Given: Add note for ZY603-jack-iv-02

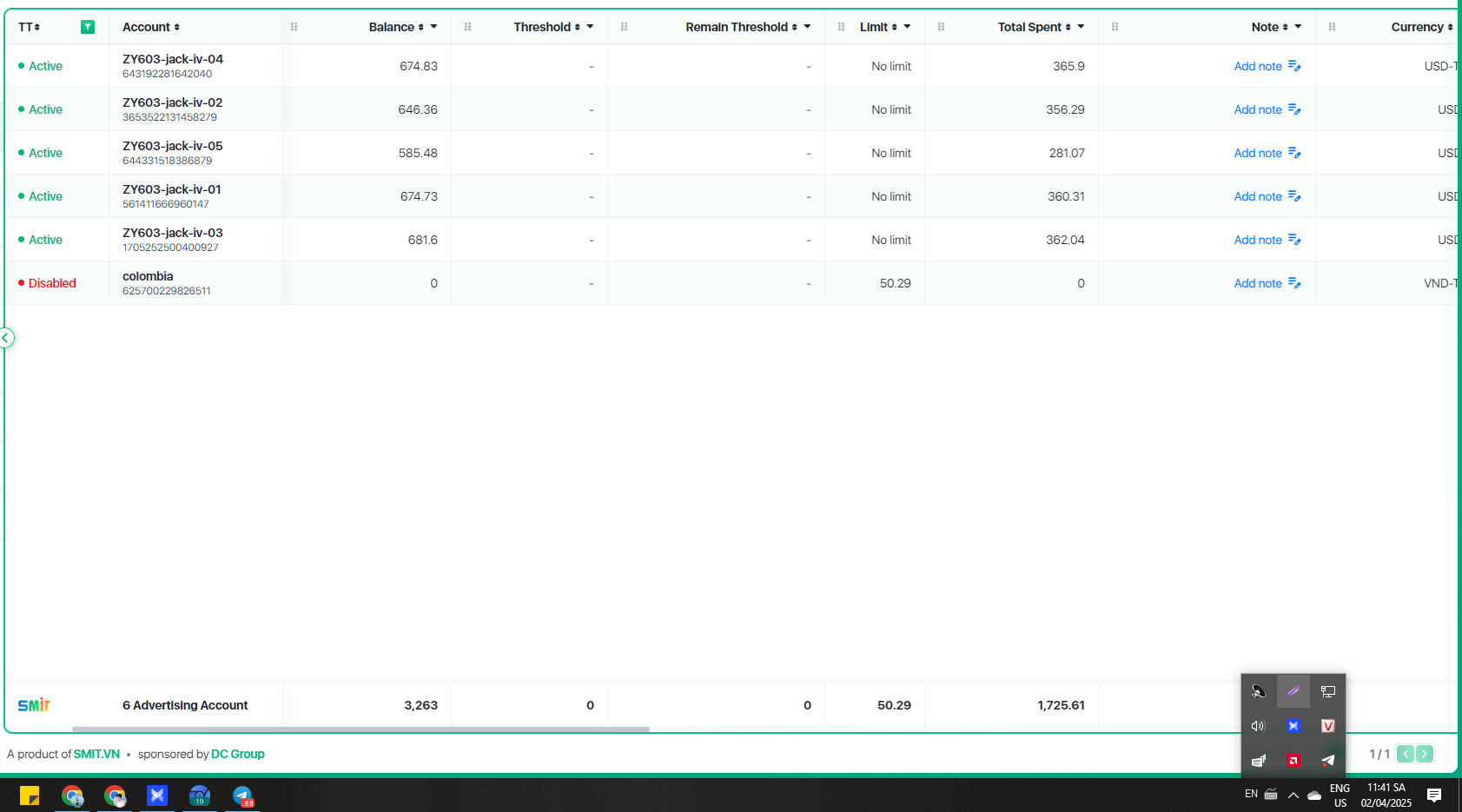Looking at the screenshot, I should pyautogui.click(x=1258, y=109).
